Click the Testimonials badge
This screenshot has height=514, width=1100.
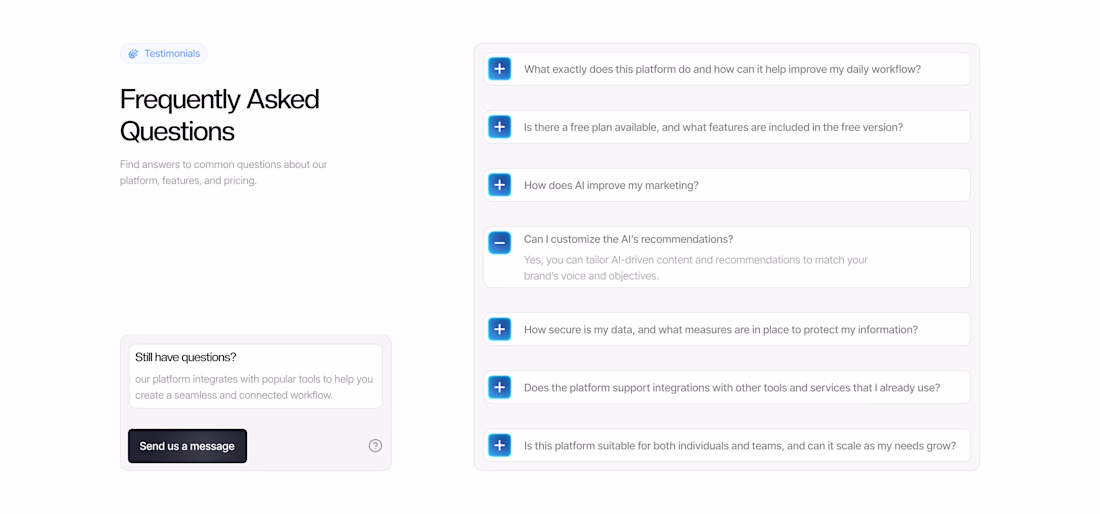pyautogui.click(x=163, y=53)
